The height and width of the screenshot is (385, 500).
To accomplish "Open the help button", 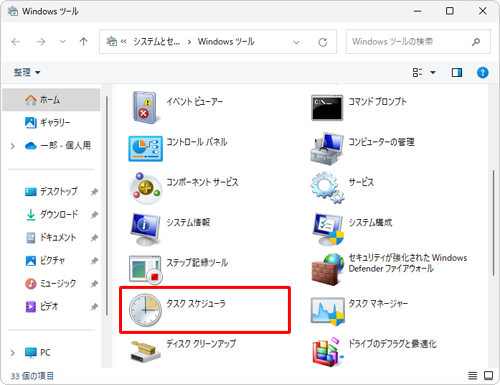I will coord(482,72).
